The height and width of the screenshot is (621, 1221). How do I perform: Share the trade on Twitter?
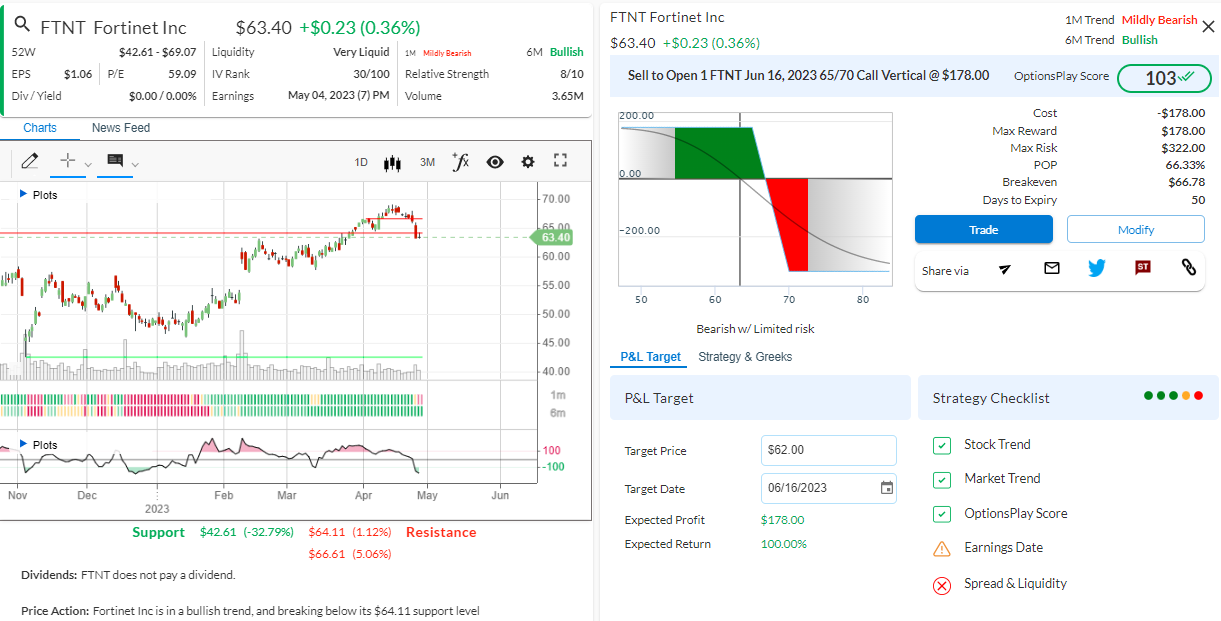click(1097, 268)
